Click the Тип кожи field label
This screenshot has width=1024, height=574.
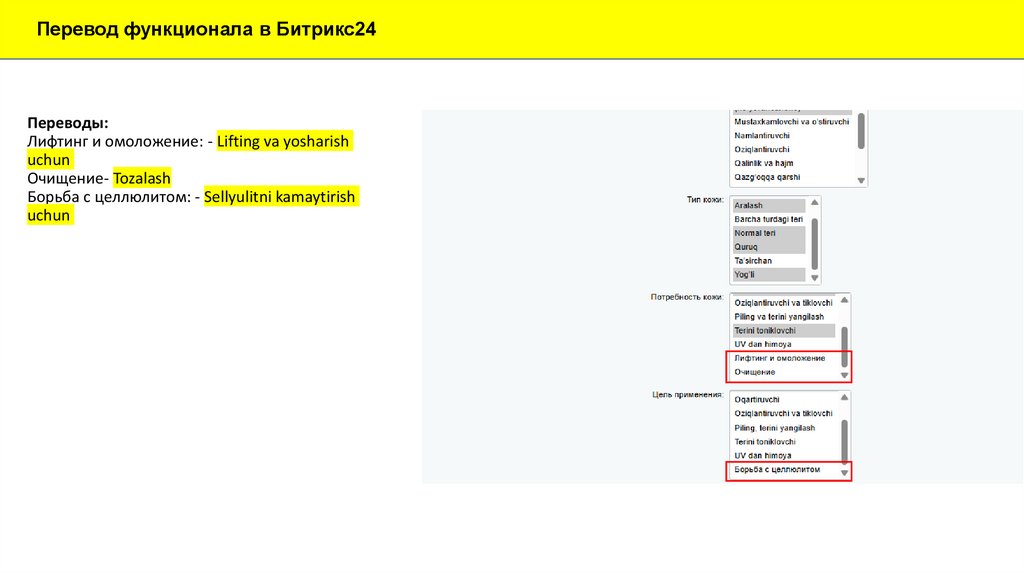pyautogui.click(x=705, y=200)
